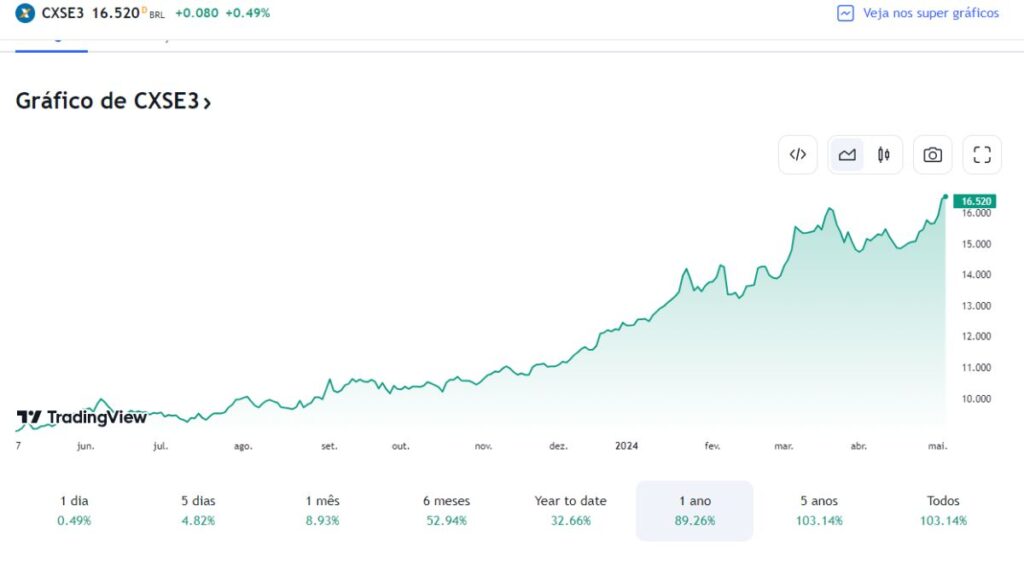Viewport: 1024px width, 576px height.
Task: Switch to the 1 dia tab
Action: pos(72,510)
